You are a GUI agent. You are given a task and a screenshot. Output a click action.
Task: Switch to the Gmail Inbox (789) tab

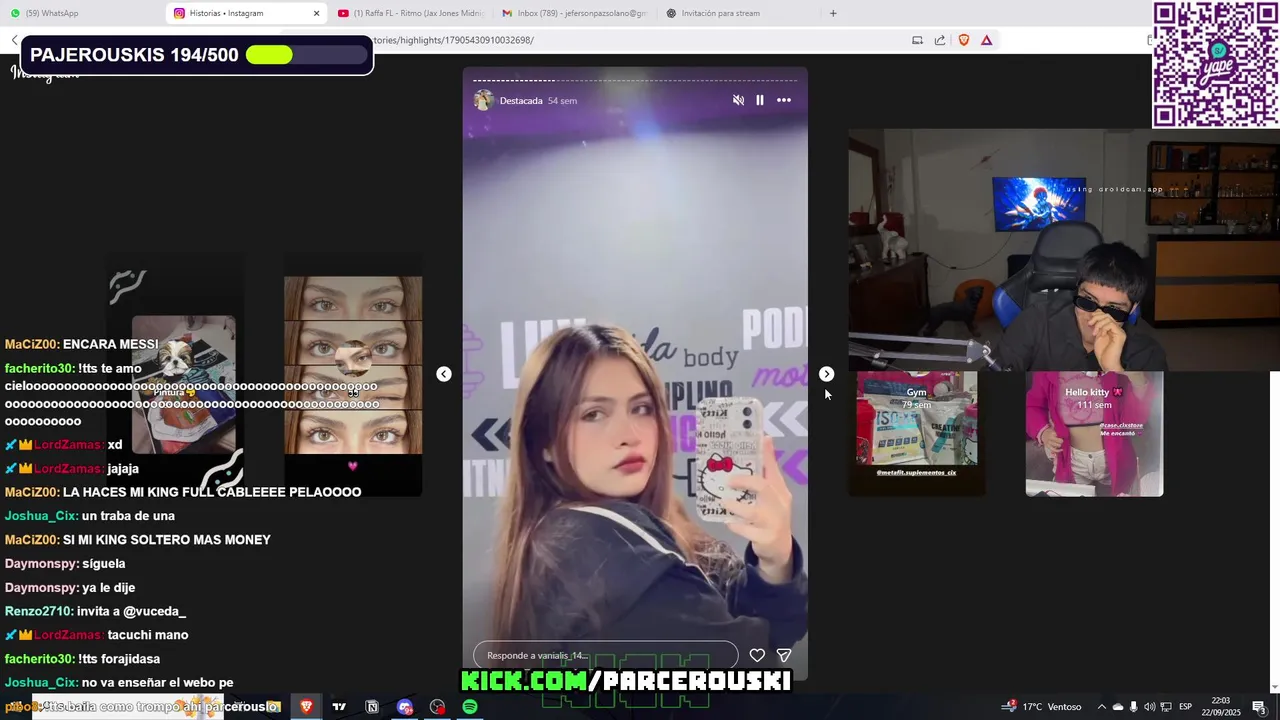574,13
